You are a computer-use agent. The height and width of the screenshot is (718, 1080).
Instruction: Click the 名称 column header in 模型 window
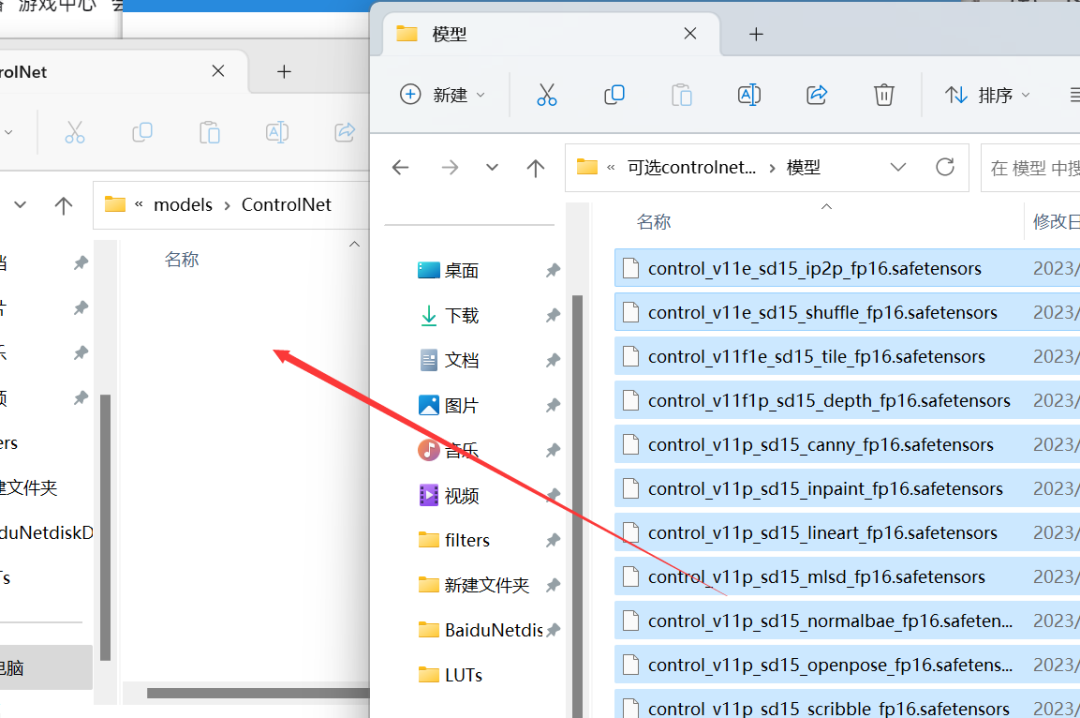coord(654,222)
